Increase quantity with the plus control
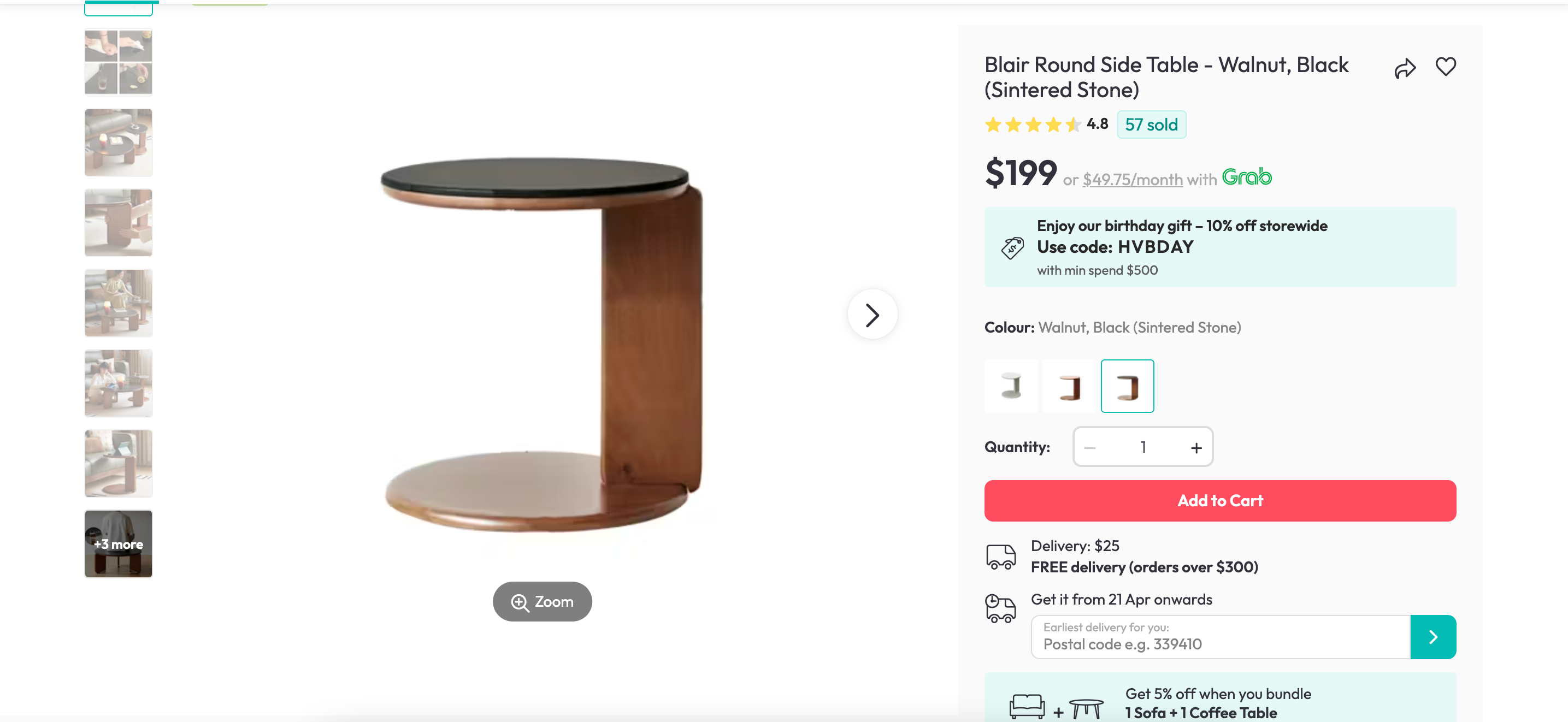The height and width of the screenshot is (722, 1568). (x=1195, y=446)
